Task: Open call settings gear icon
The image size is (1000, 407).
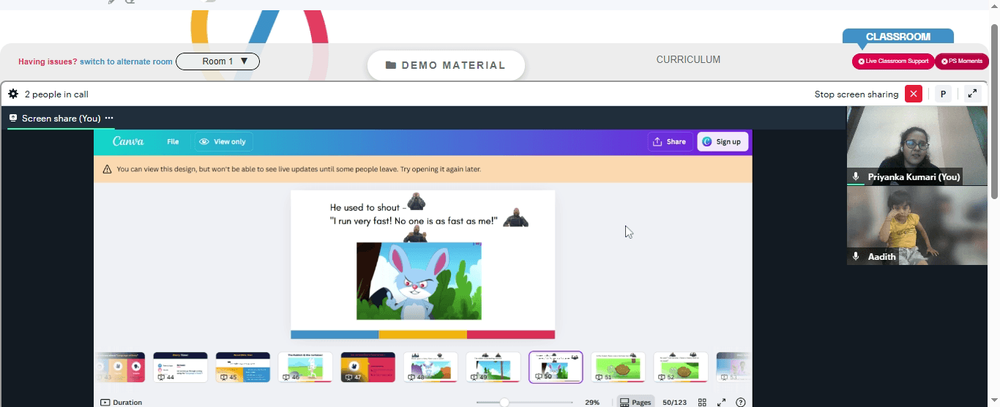Action: pos(13,94)
